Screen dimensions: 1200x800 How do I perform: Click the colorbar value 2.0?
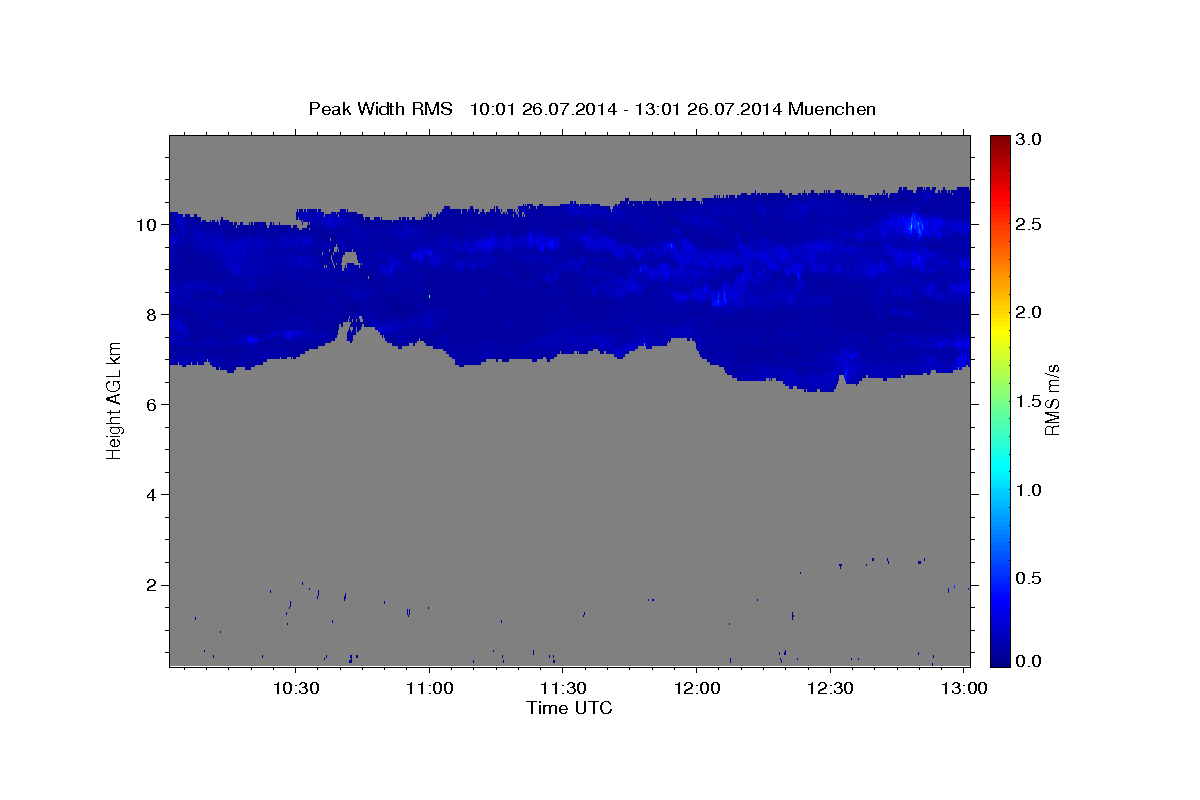click(x=1028, y=313)
